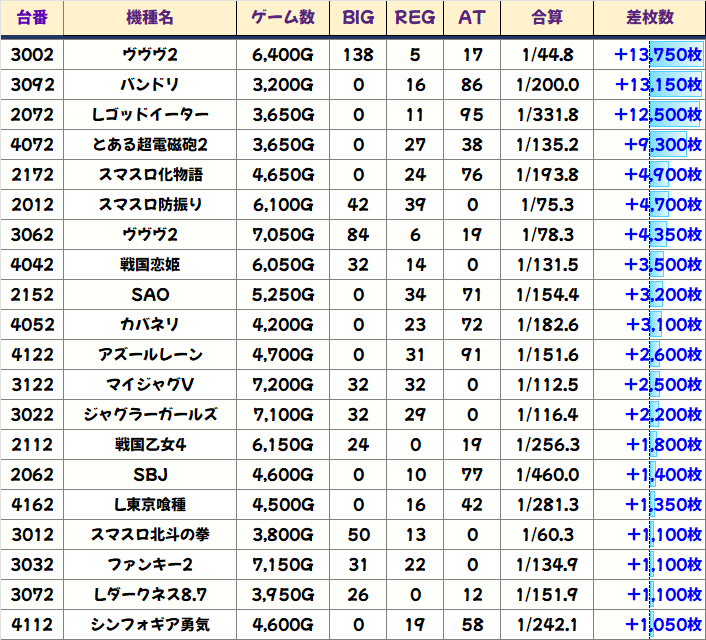
Task: Click the 差枚数 column header
Action: pyautogui.click(x=648, y=18)
